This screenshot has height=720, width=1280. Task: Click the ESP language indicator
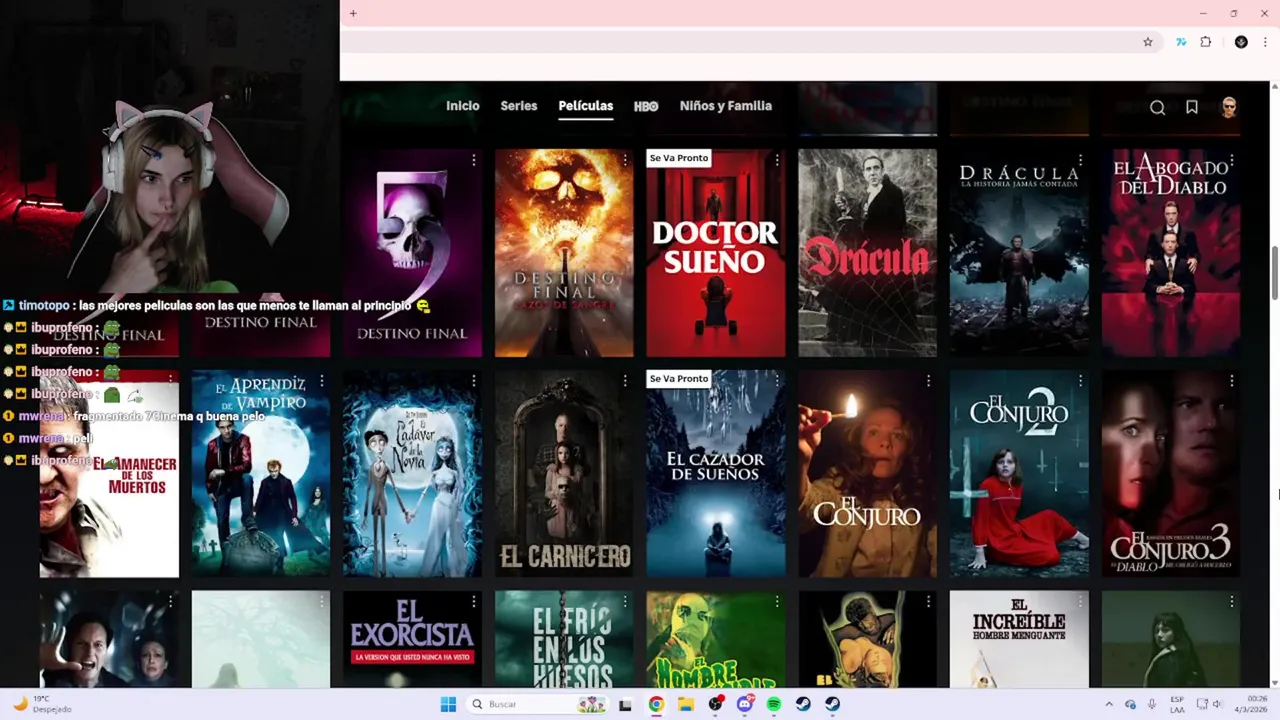point(1177,704)
